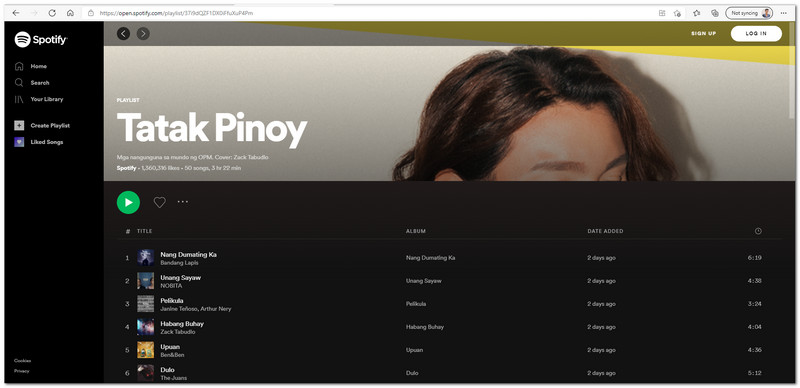The width and height of the screenshot is (800, 388).
Task: Click the DATE ADDED column header
Action: [605, 231]
